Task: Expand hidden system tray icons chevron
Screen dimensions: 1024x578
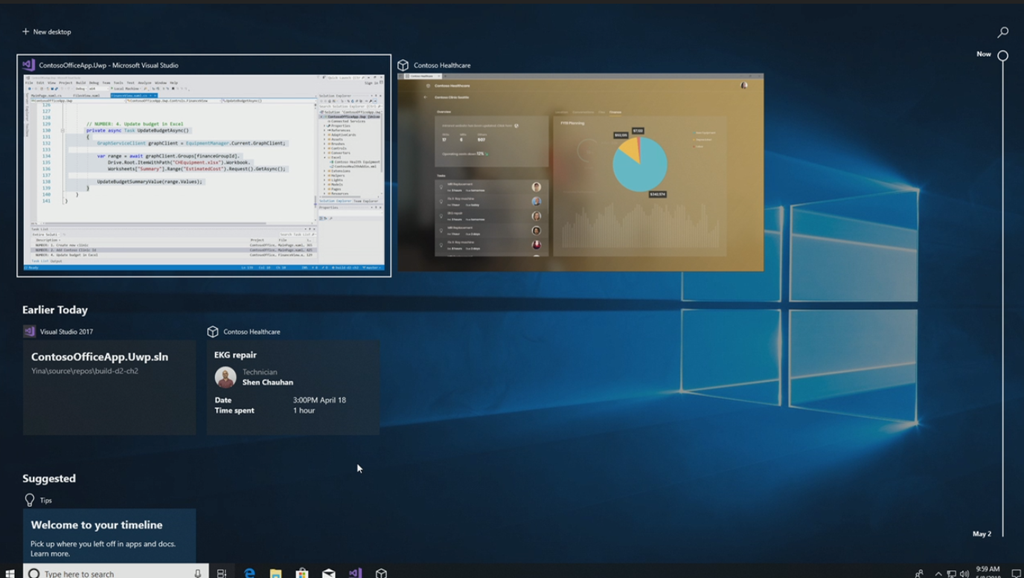Action: tap(938, 573)
